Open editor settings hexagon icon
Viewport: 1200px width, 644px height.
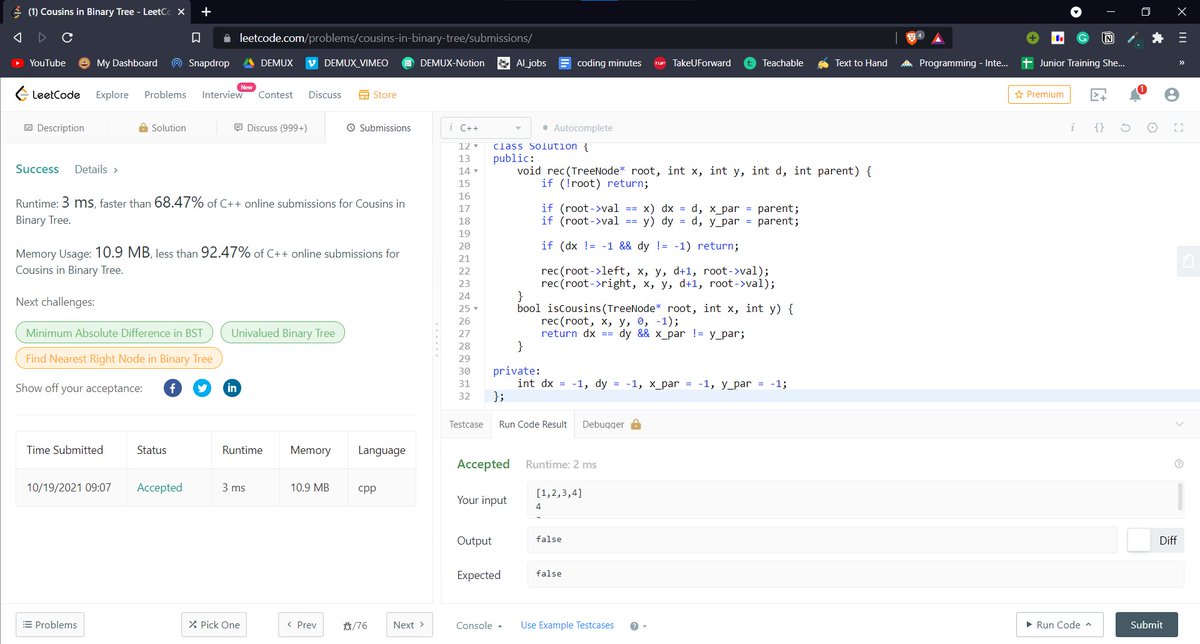1152,128
